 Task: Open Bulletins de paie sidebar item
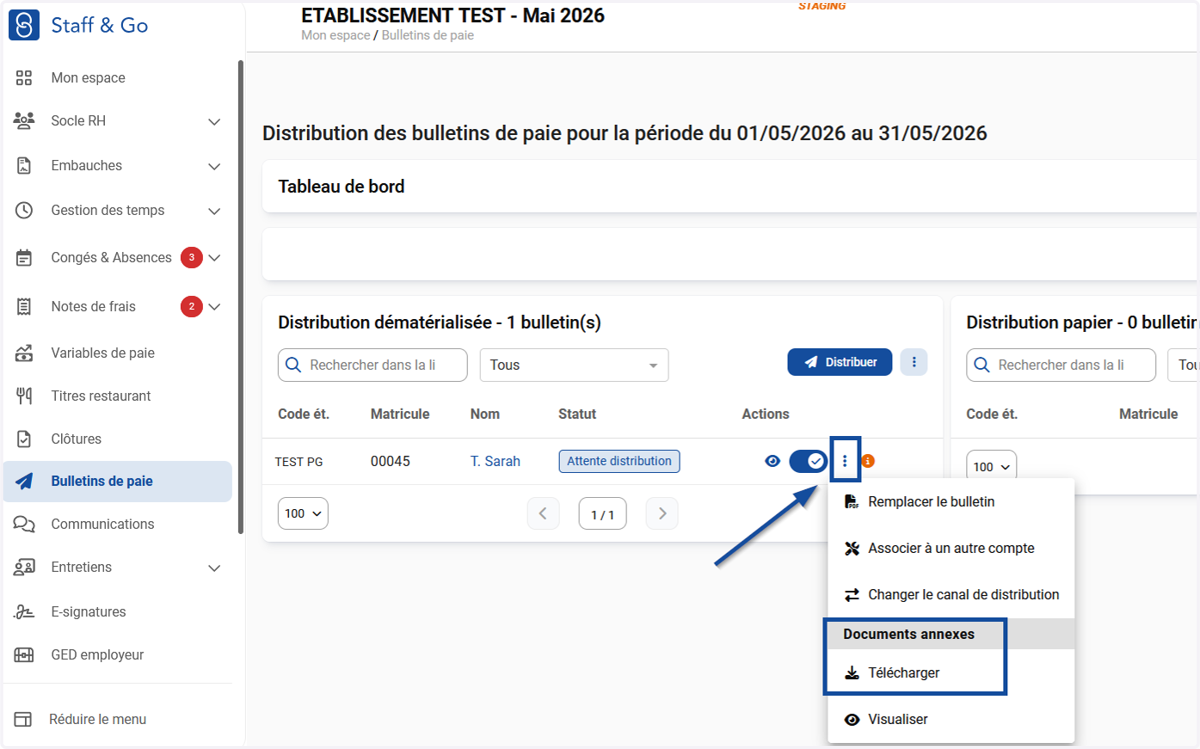click(117, 482)
